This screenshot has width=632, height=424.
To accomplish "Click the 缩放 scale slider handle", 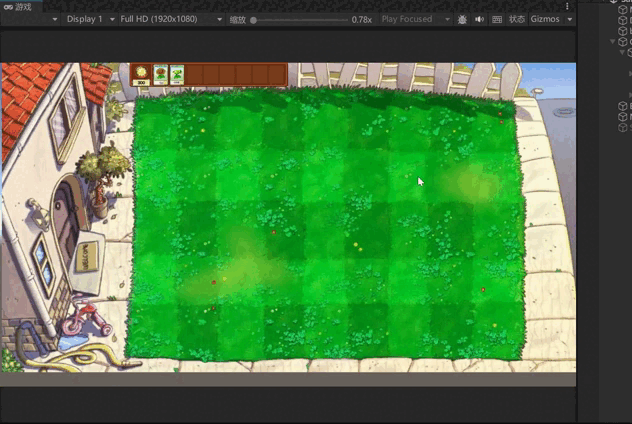I will (x=254, y=20).
